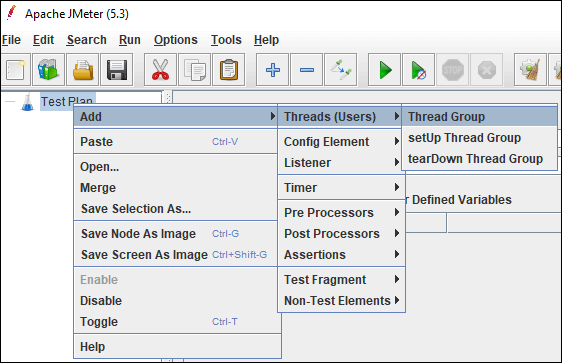Expand the Config Element submenu
This screenshot has height=363, width=562.
click(x=342, y=142)
